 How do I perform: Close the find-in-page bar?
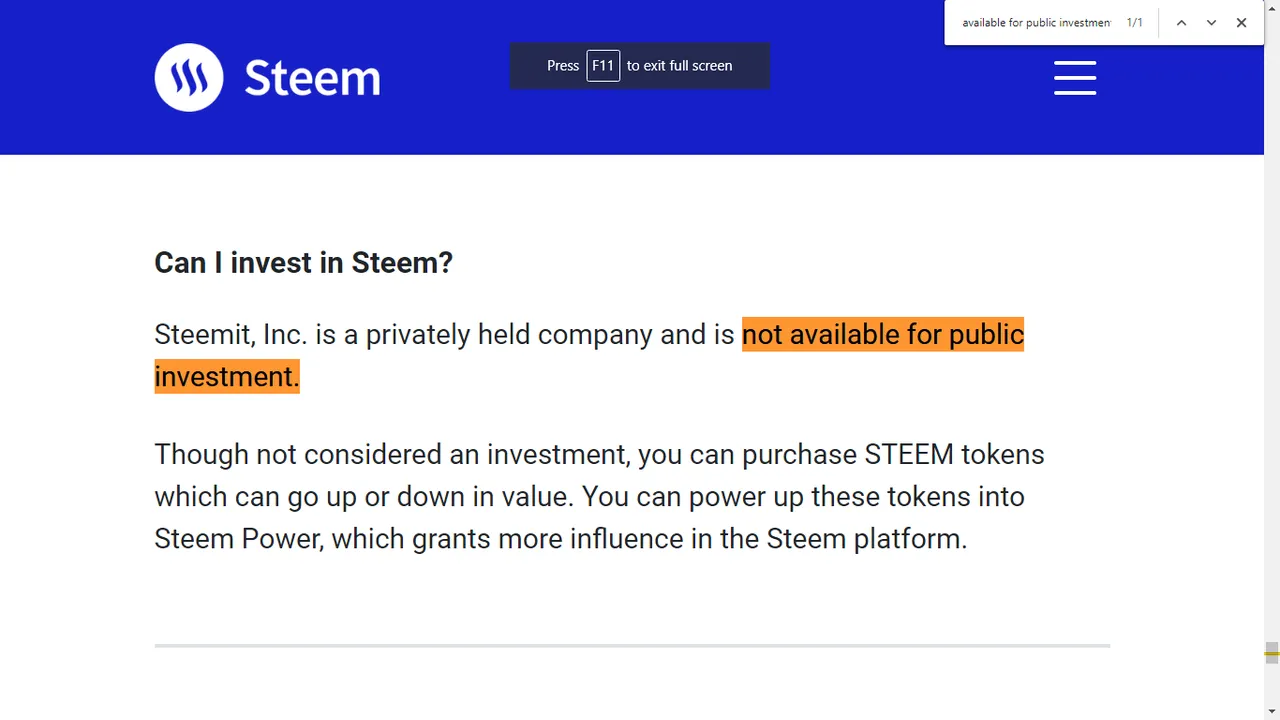(x=1241, y=22)
